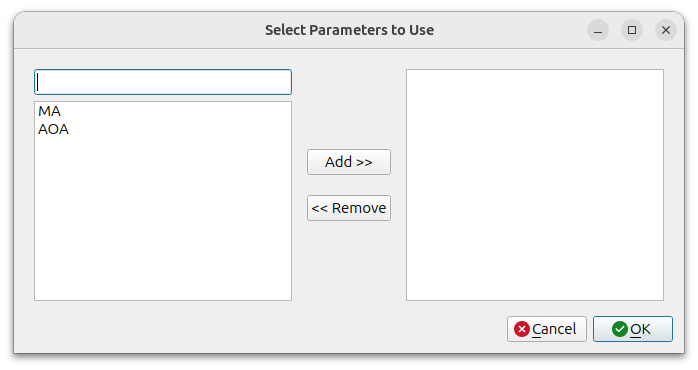Maximize the Select Parameters dialog window
Image resolution: width=698 pixels, height=370 pixels.
pyautogui.click(x=632, y=30)
